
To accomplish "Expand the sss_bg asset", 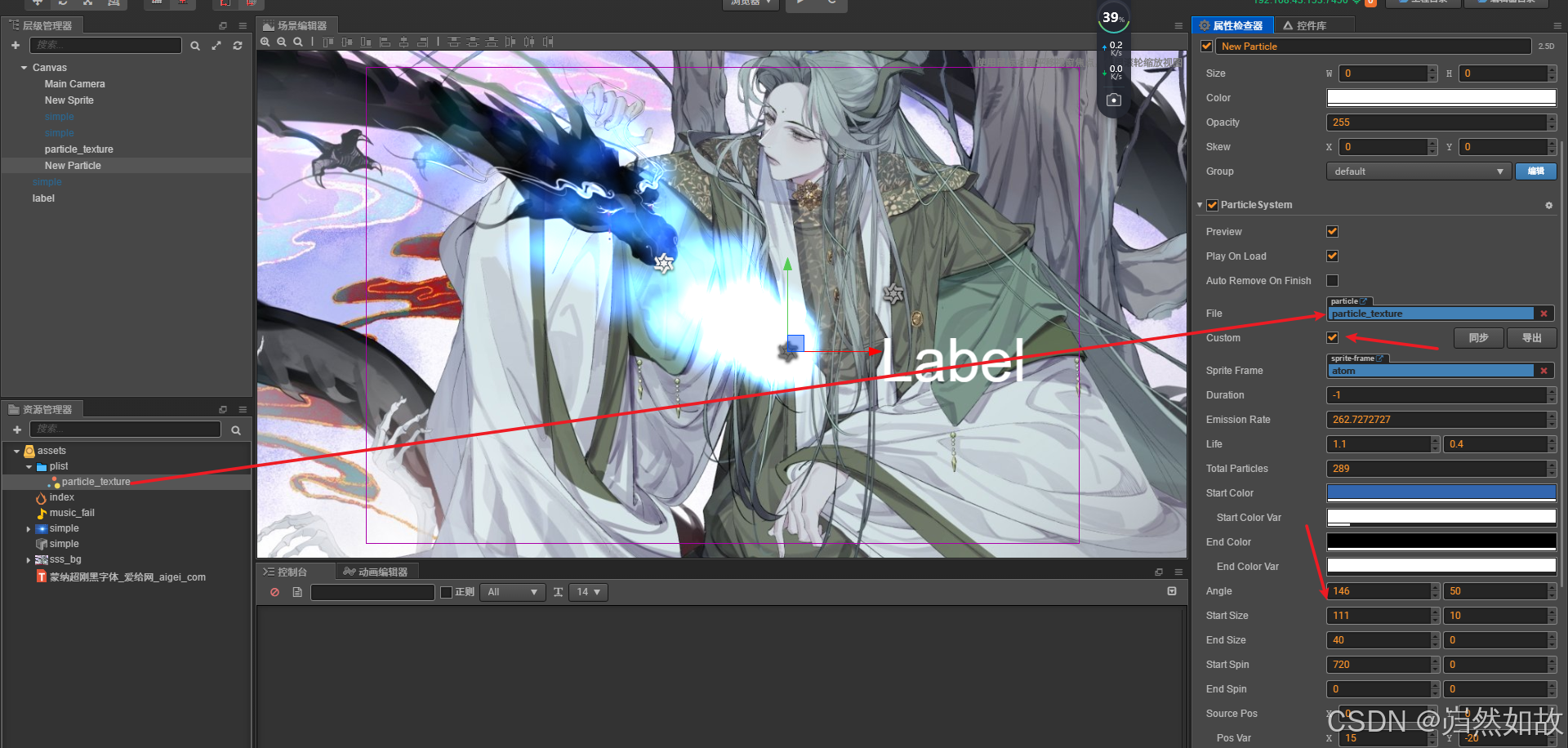I will 29,560.
